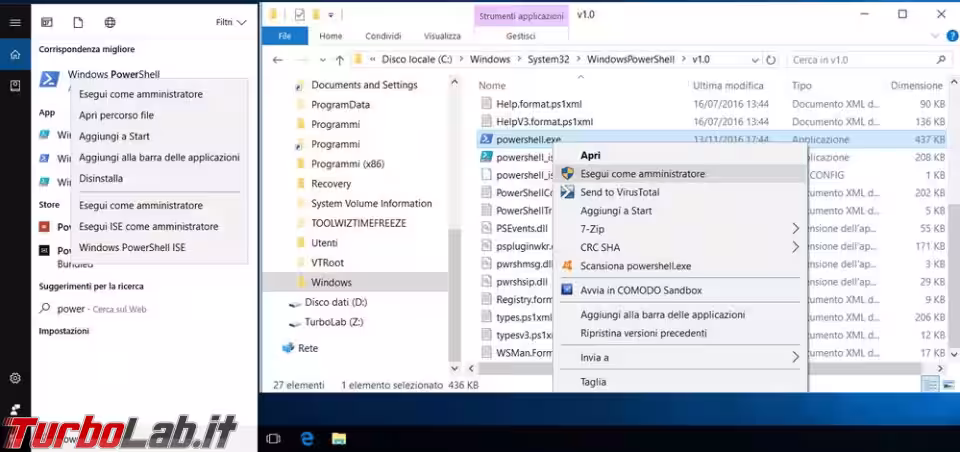This screenshot has height=452, width=960.
Task: Filter search results by documents icon
Action: tap(78, 23)
